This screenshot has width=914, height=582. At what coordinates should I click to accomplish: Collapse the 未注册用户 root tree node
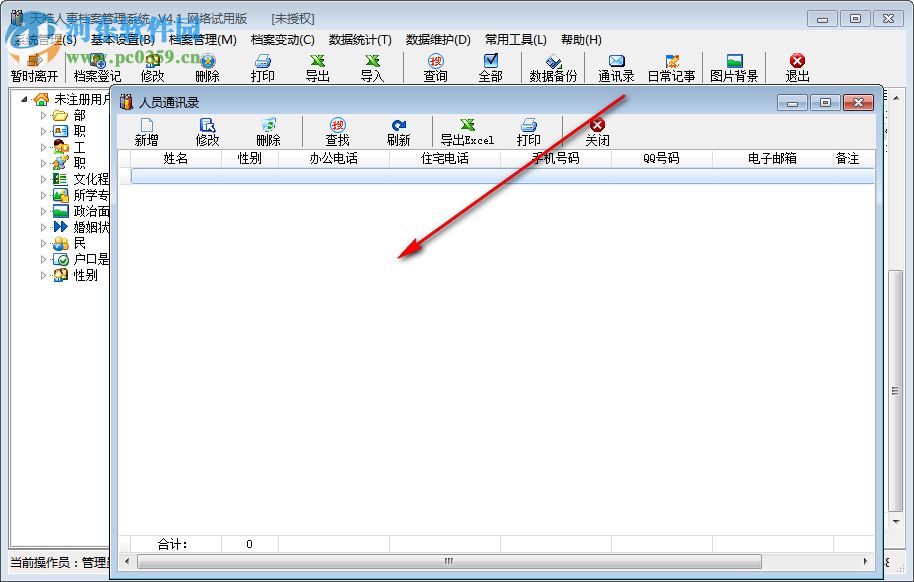[x=24, y=99]
